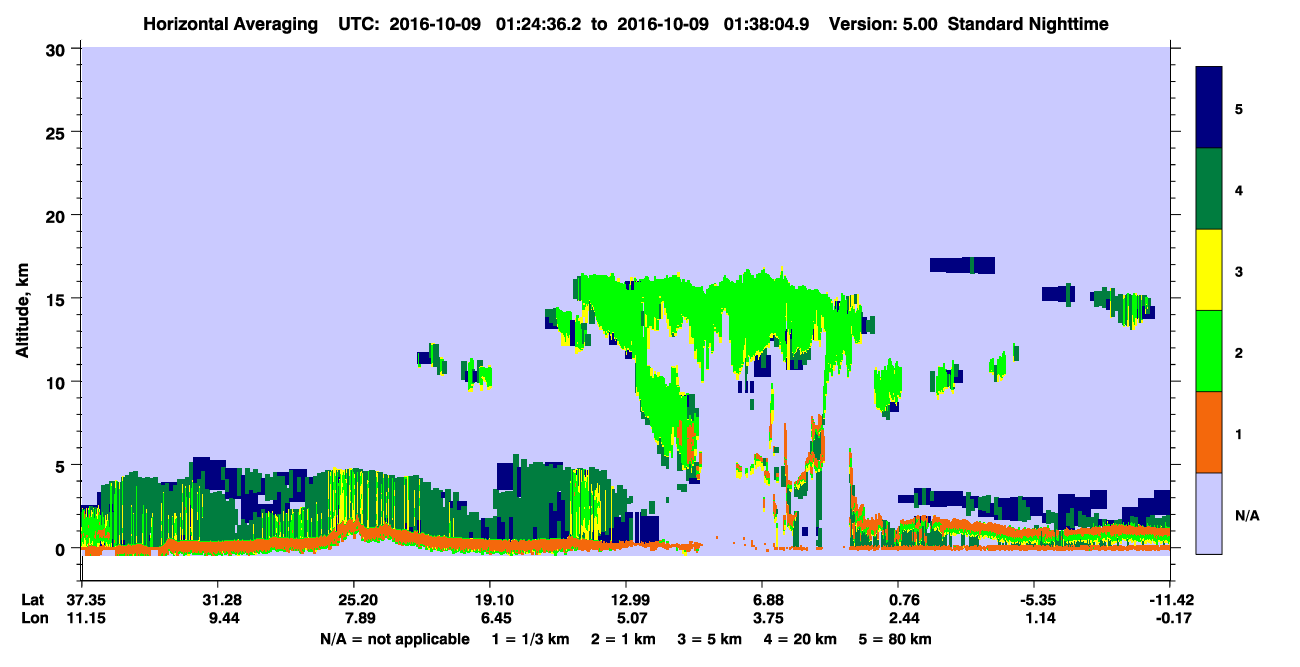Click the dark blue cloud layer near 17 km
The width and height of the screenshot is (1300, 667).
962,265
